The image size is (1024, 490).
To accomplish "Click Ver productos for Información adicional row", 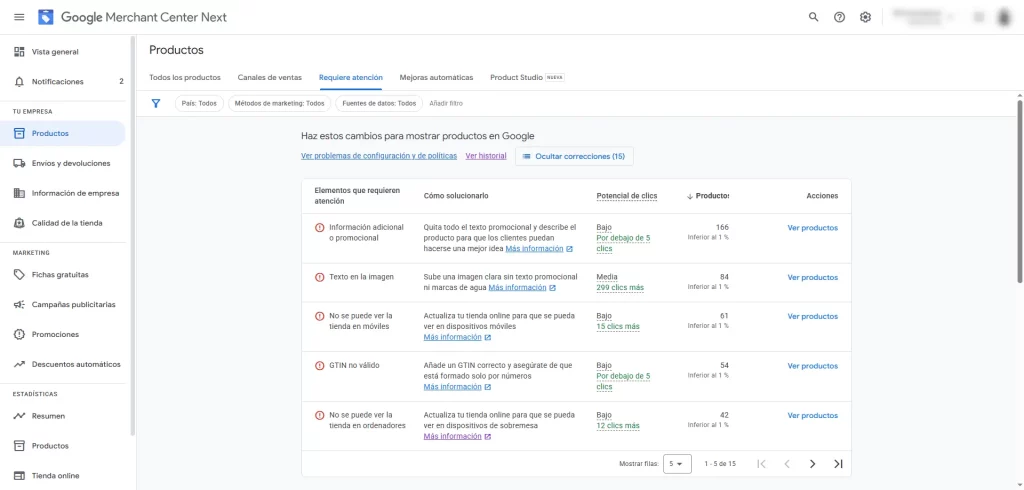I will tap(812, 228).
